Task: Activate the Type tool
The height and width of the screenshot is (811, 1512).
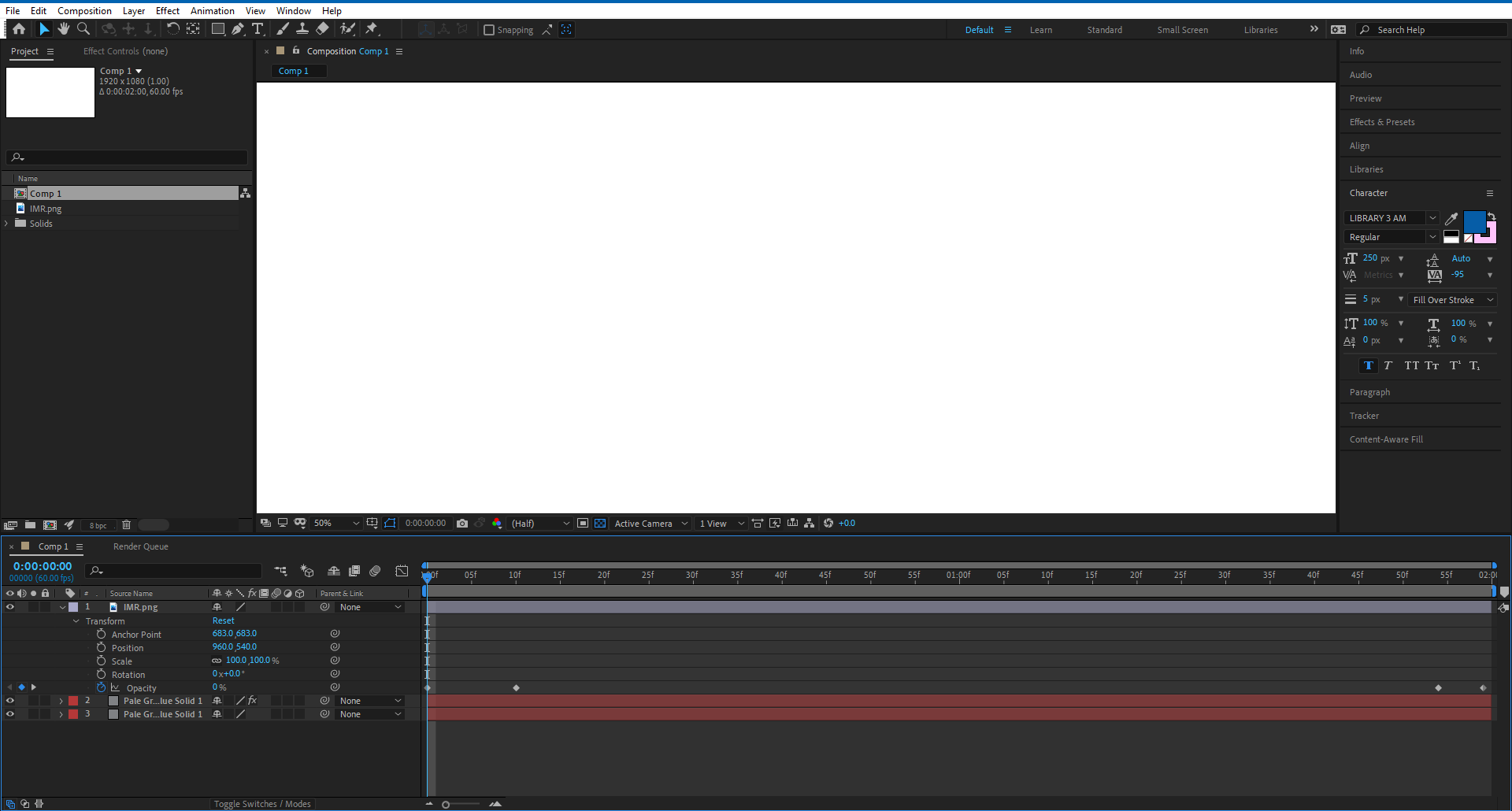Action: tap(258, 29)
